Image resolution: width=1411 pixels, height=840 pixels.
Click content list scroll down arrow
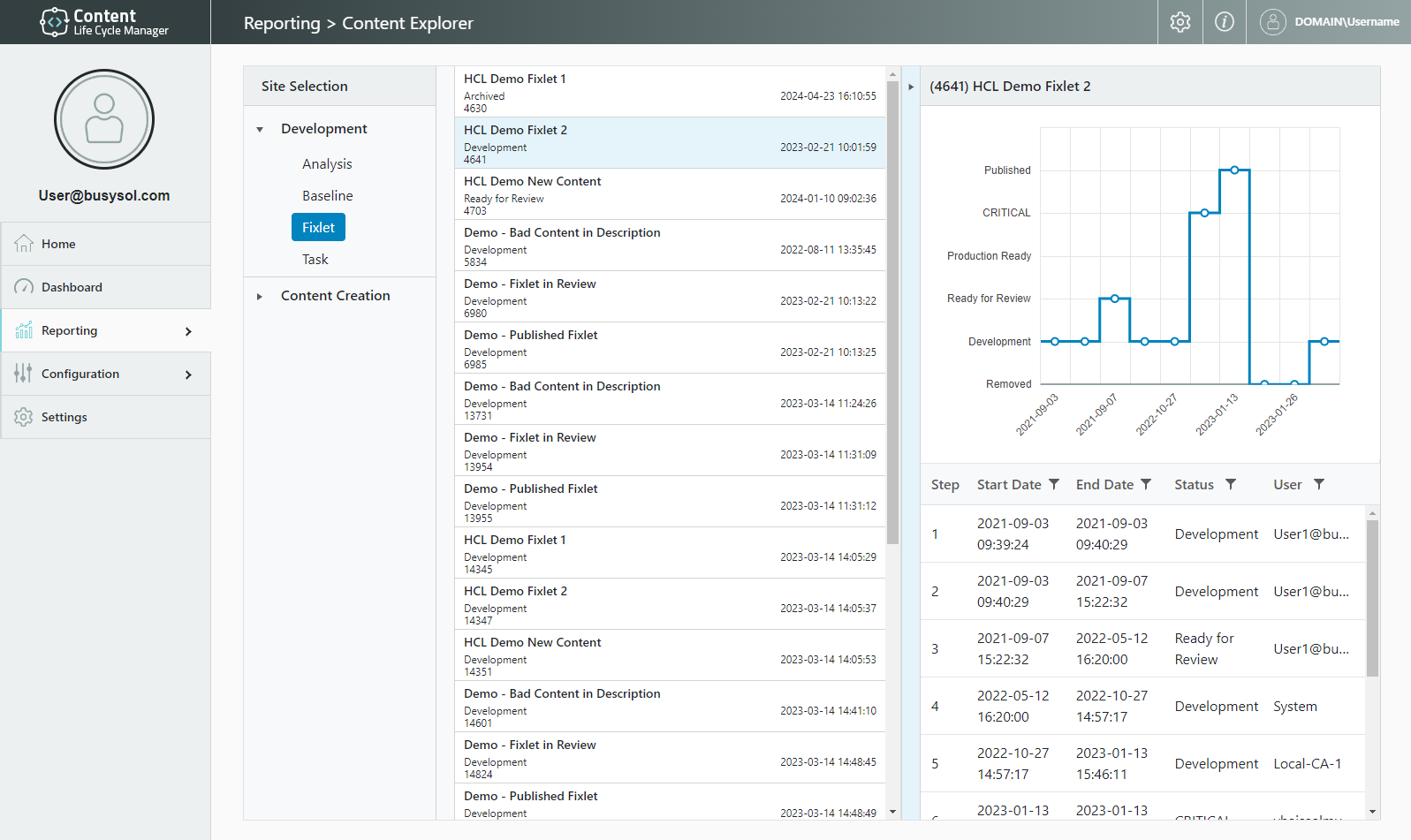click(892, 812)
